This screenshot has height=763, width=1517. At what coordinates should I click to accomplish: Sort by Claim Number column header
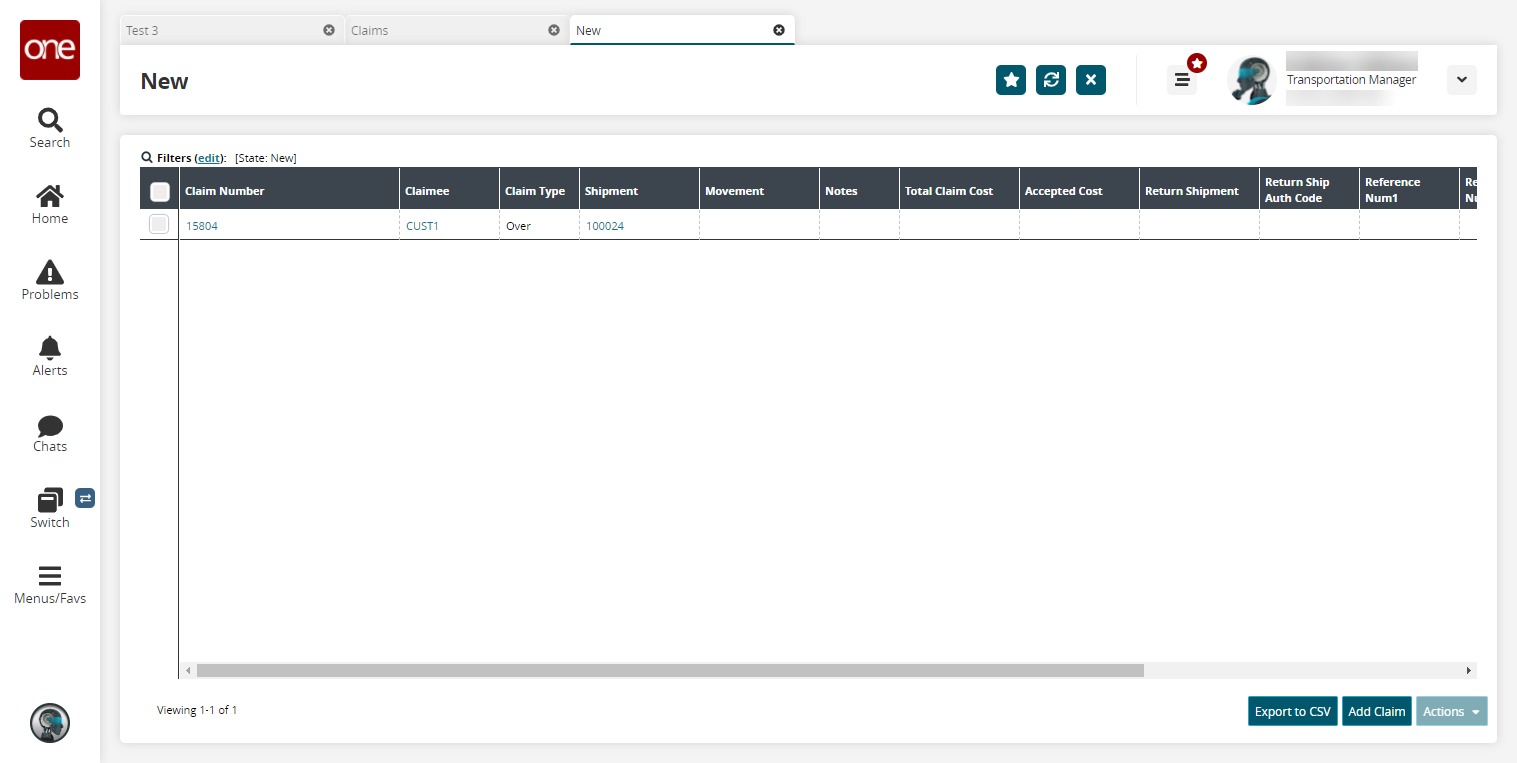(x=289, y=190)
